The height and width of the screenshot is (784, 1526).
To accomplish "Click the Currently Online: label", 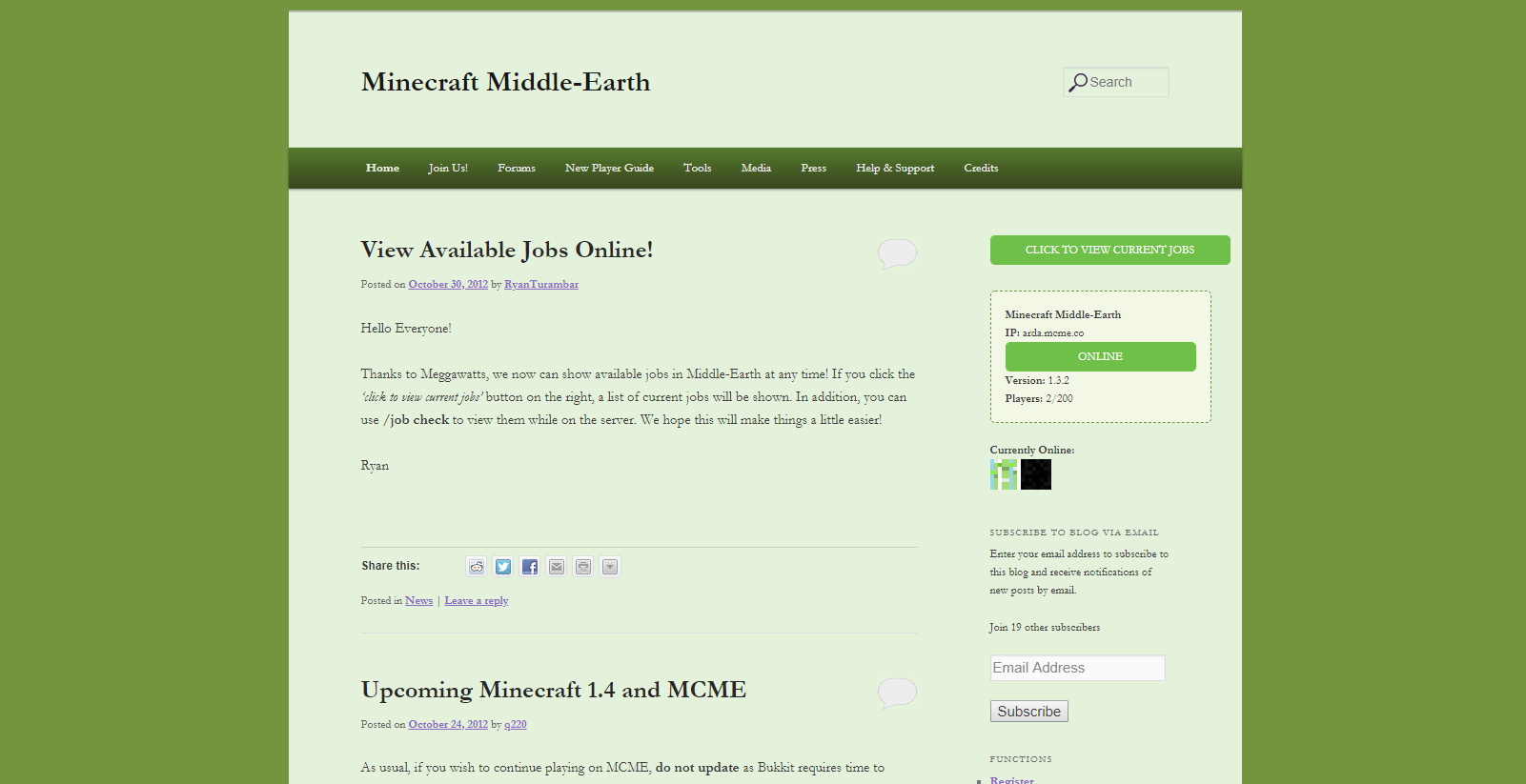I will click(x=1032, y=450).
